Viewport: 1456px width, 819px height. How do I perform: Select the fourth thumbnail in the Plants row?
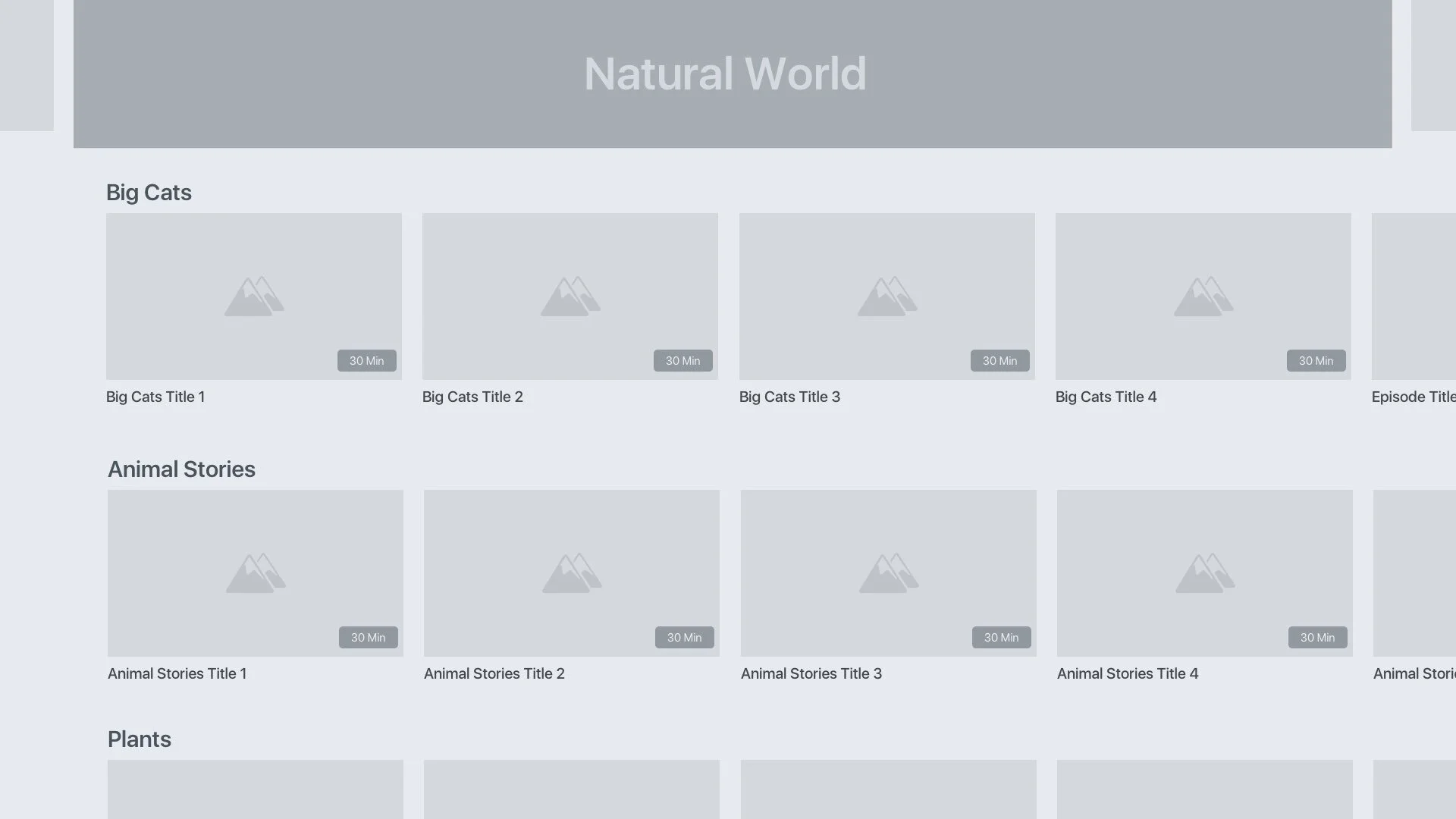click(1205, 789)
